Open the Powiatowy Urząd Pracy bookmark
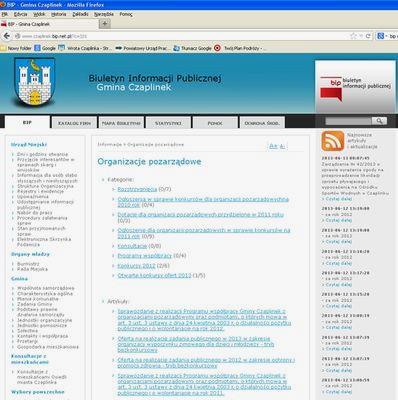398x400 pixels. pos(143,48)
